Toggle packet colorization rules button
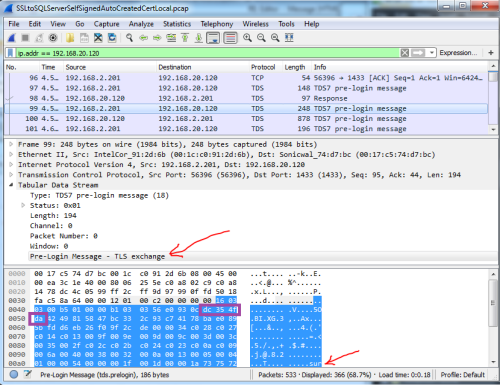Screen dimensions: 500x385 pos(230,38)
